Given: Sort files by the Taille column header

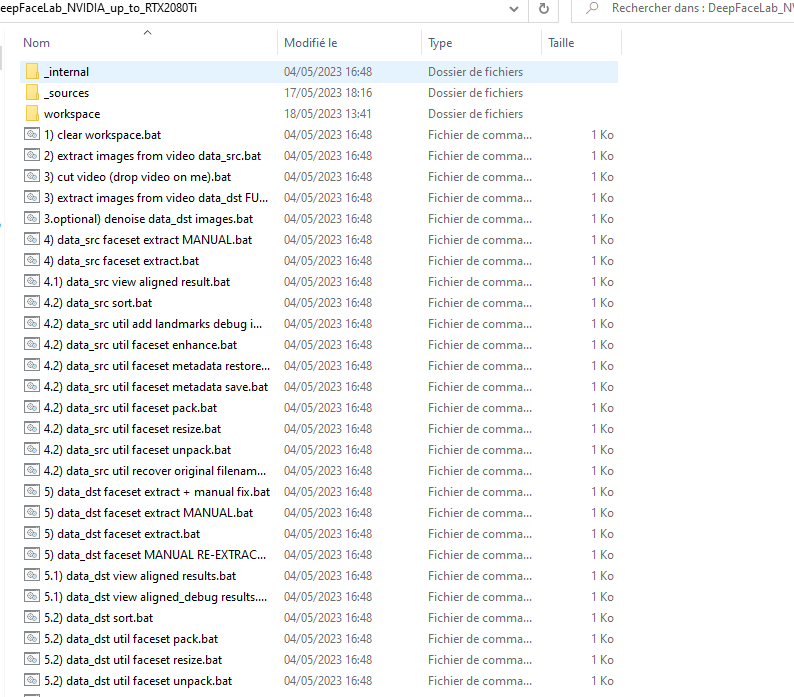Looking at the screenshot, I should coord(561,43).
